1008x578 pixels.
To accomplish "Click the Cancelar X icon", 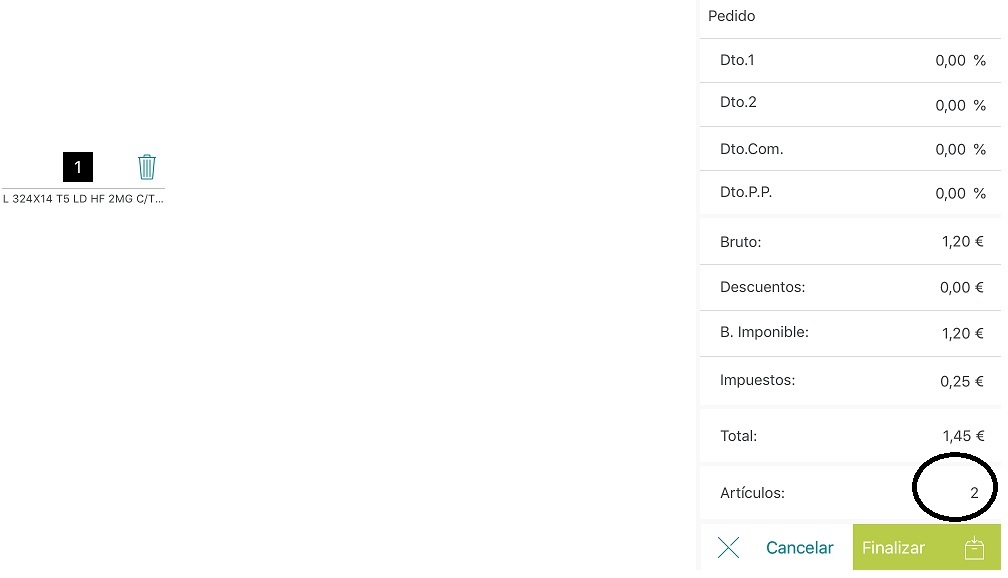I will (728, 548).
